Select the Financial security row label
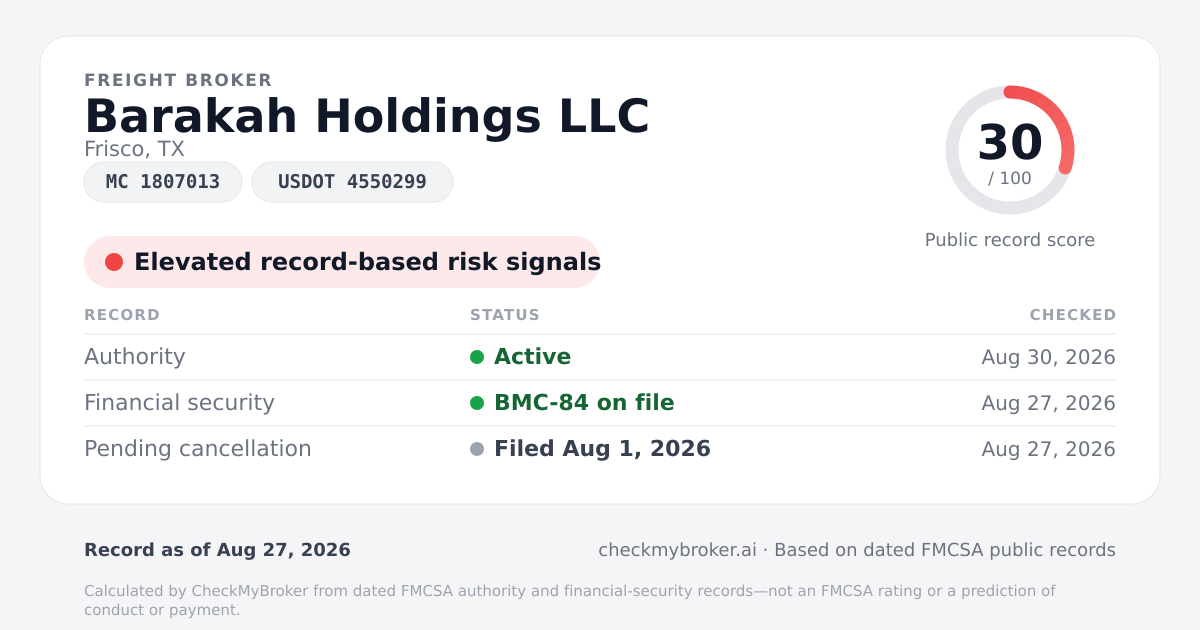Screen dimensions: 1200x630 [x=179, y=403]
